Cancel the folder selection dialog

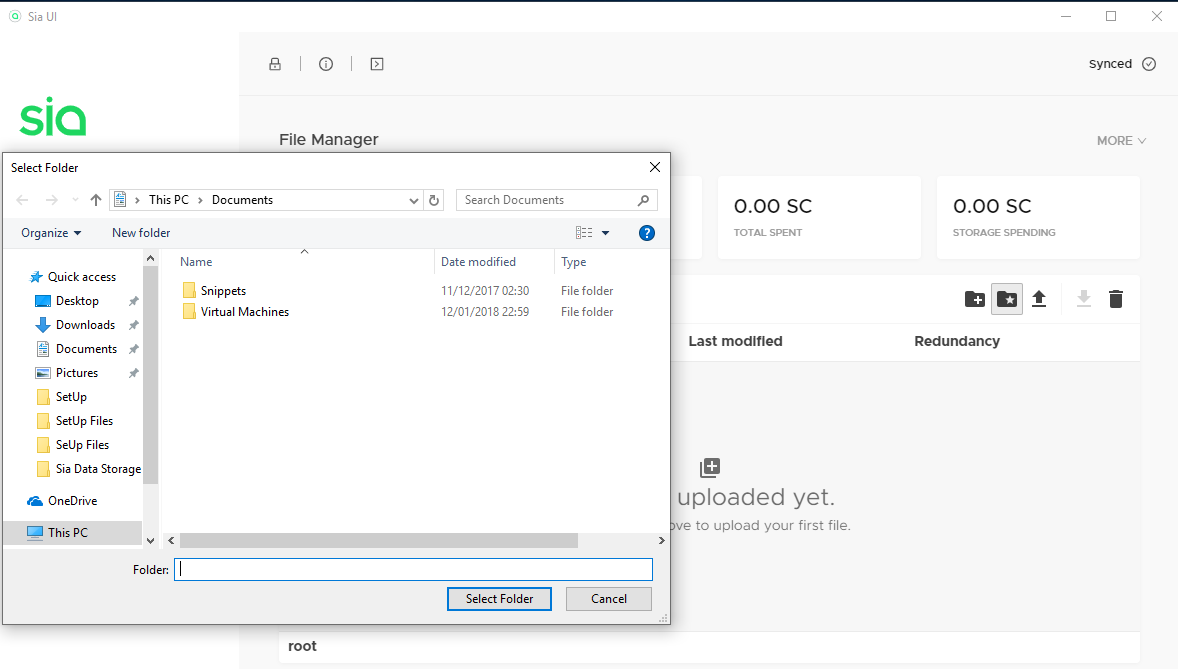(608, 598)
